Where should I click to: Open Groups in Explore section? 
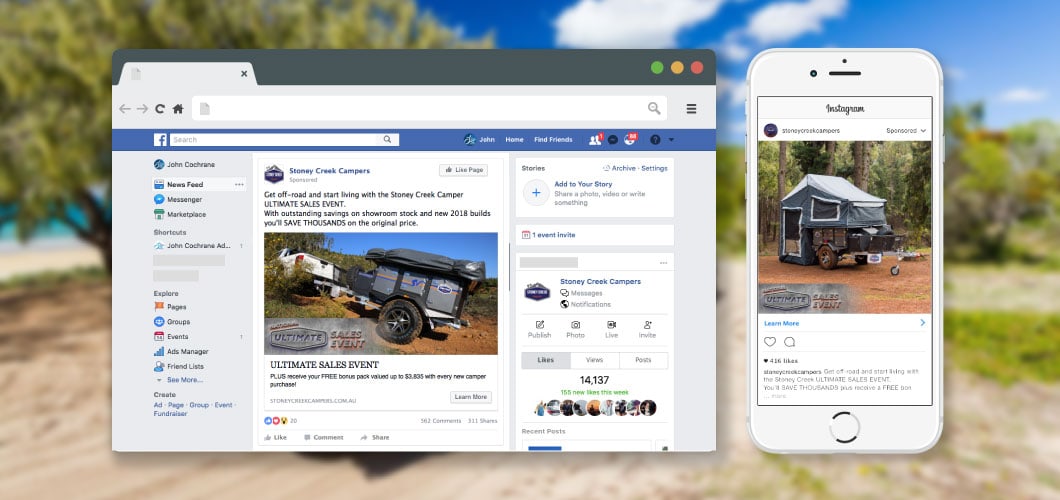point(172,322)
